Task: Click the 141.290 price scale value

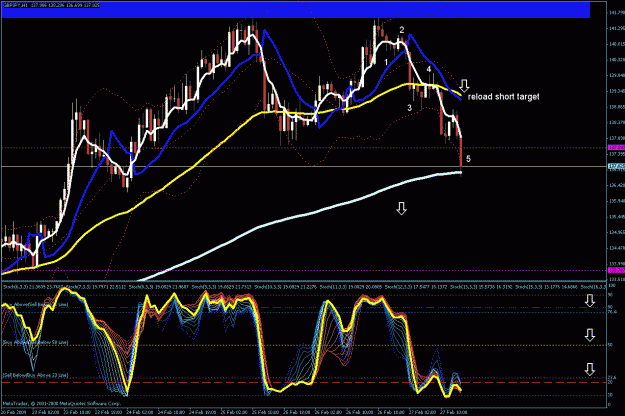Action: point(616,28)
